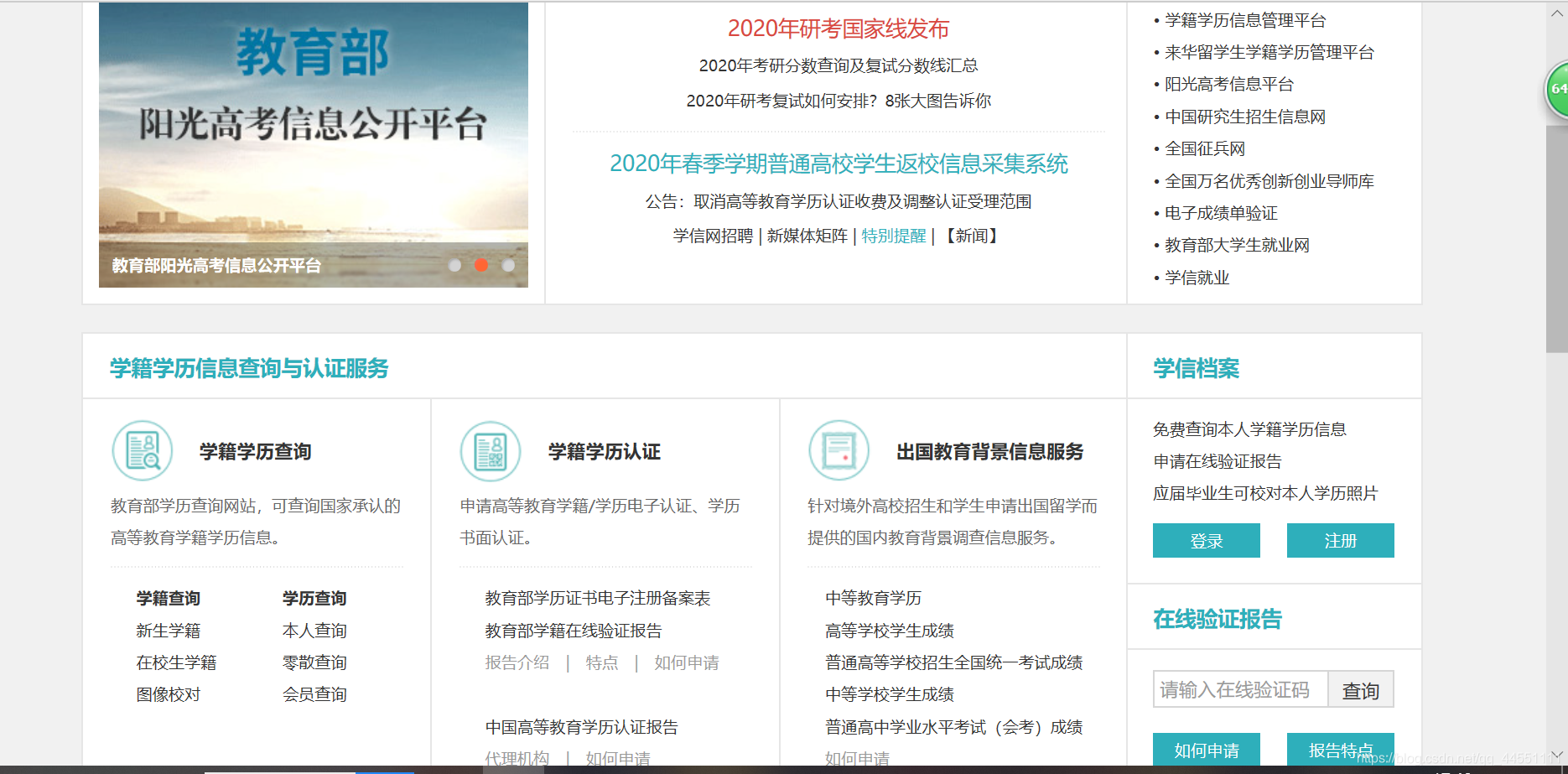The image size is (1568, 774).
Task: Click 学信网招聘 link
Action: pos(713,236)
